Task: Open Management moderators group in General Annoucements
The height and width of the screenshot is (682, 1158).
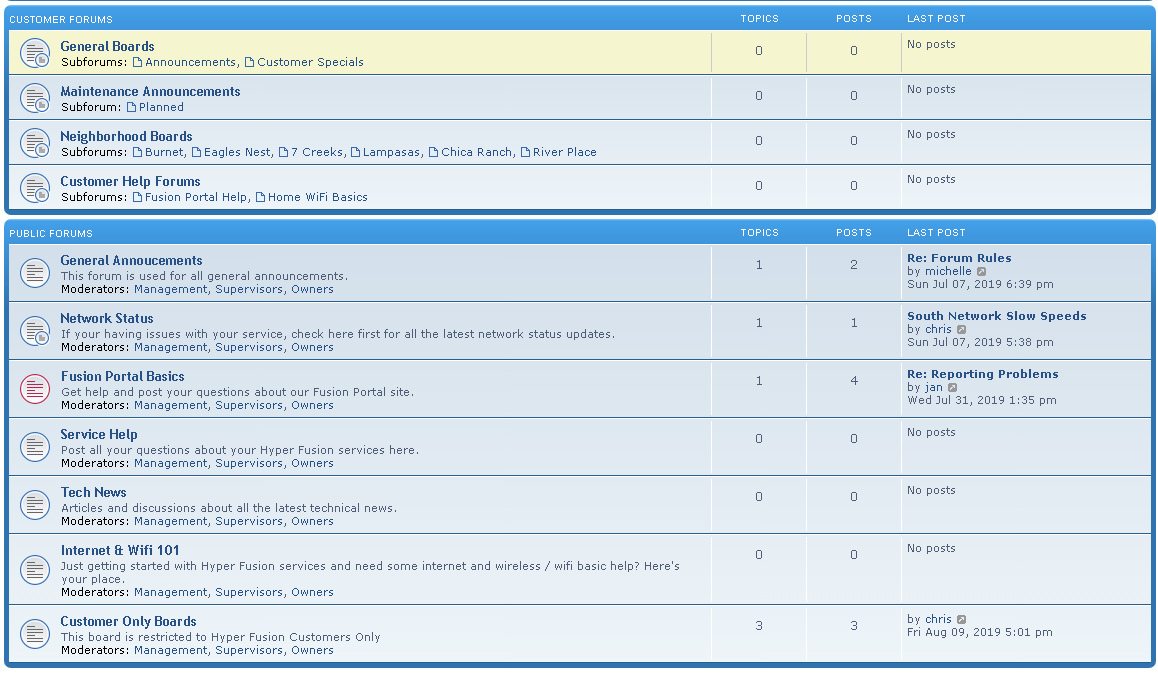Action: point(171,290)
